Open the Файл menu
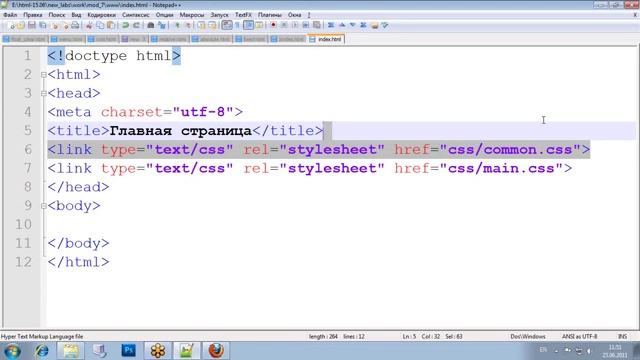The image size is (640, 360). (x=10, y=15)
